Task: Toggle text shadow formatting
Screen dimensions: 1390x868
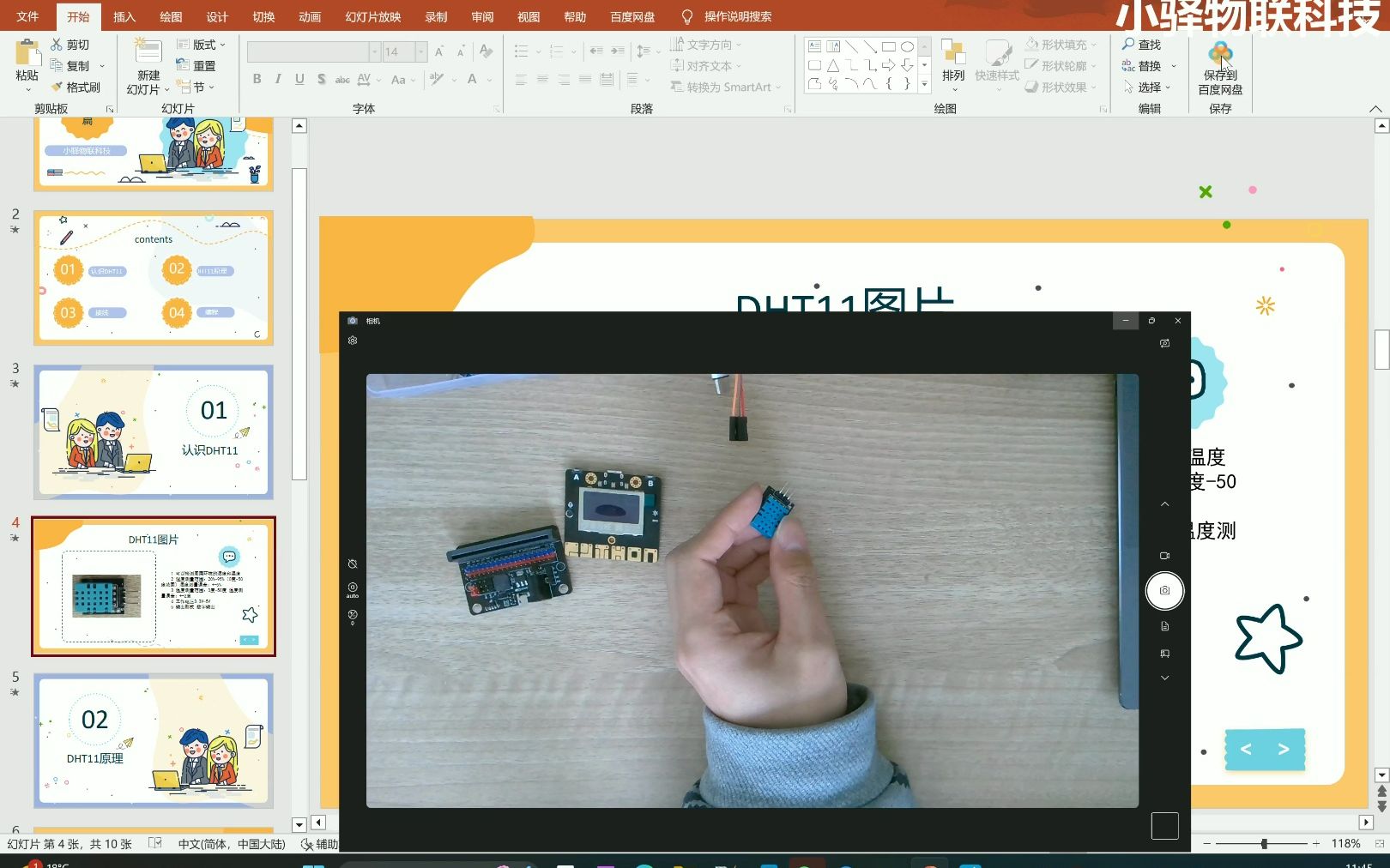Action: [x=321, y=80]
